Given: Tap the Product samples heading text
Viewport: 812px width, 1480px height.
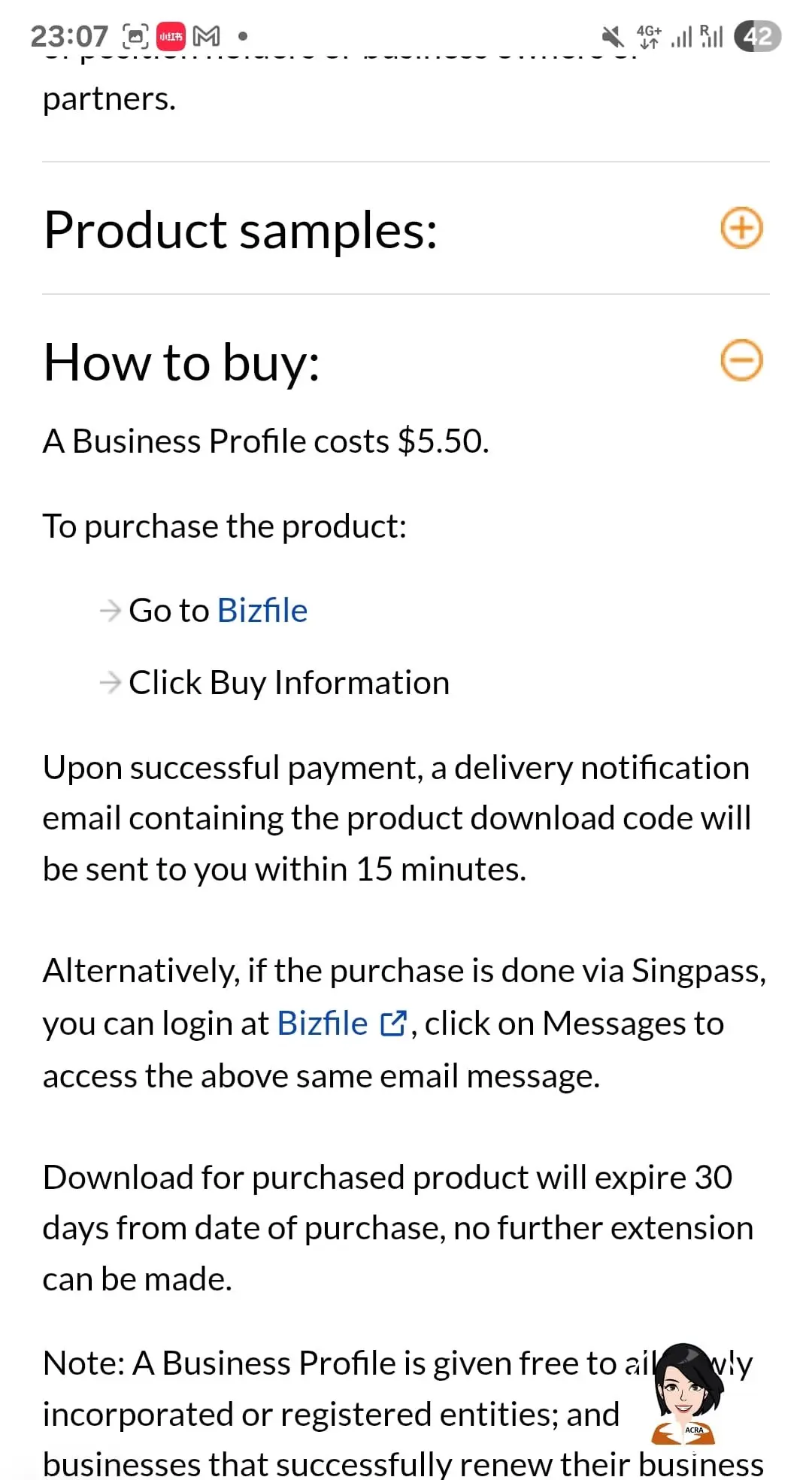Looking at the screenshot, I should click(x=241, y=229).
